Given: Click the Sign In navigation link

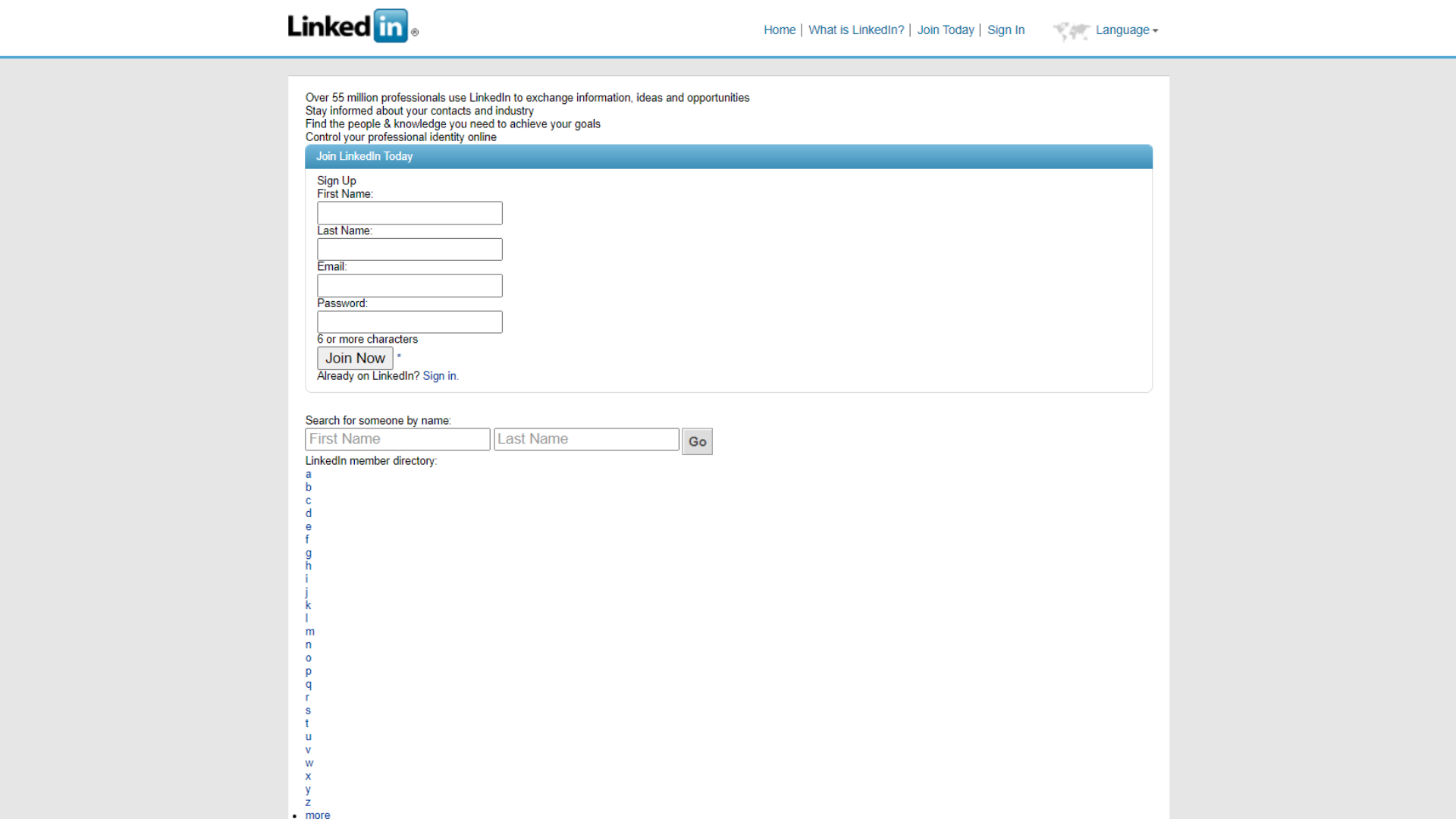Looking at the screenshot, I should 1006,30.
